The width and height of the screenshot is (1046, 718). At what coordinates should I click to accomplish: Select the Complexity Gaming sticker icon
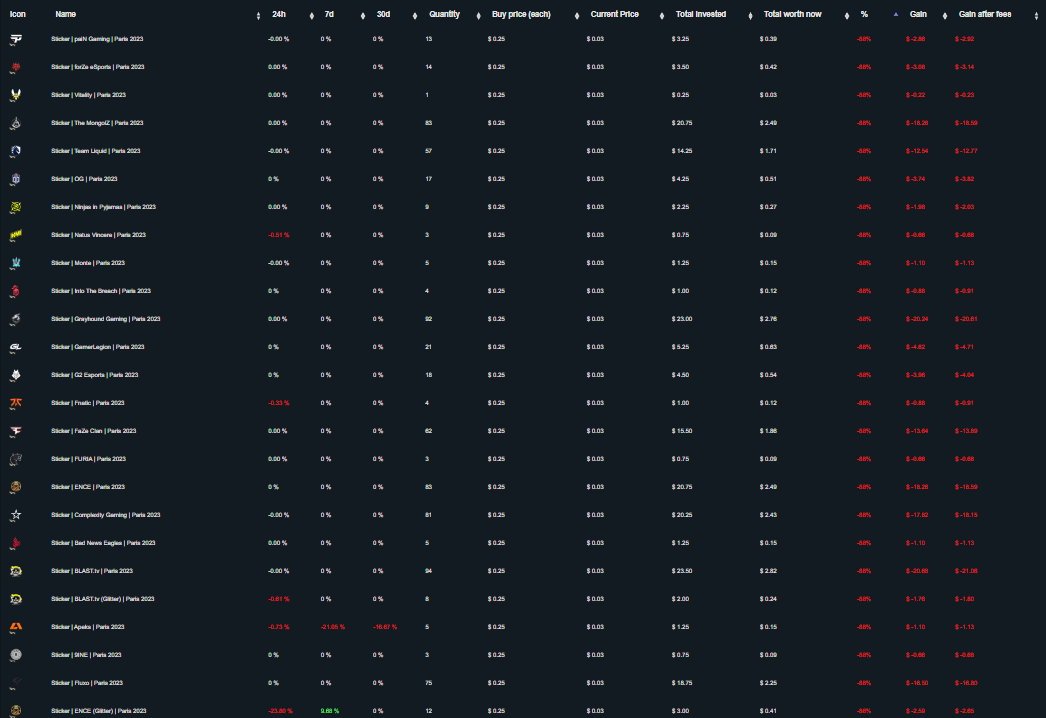coord(16,516)
